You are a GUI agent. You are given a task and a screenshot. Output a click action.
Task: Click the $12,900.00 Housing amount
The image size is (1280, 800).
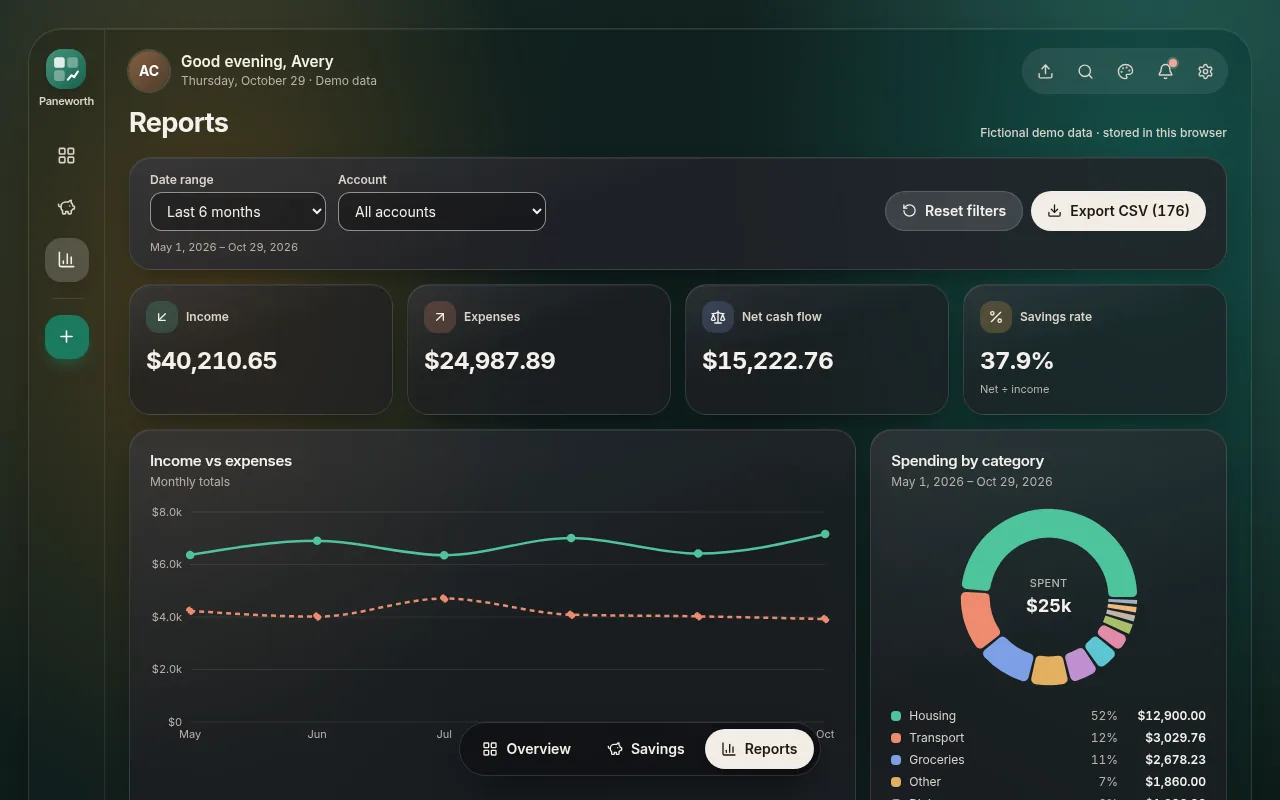point(1171,716)
